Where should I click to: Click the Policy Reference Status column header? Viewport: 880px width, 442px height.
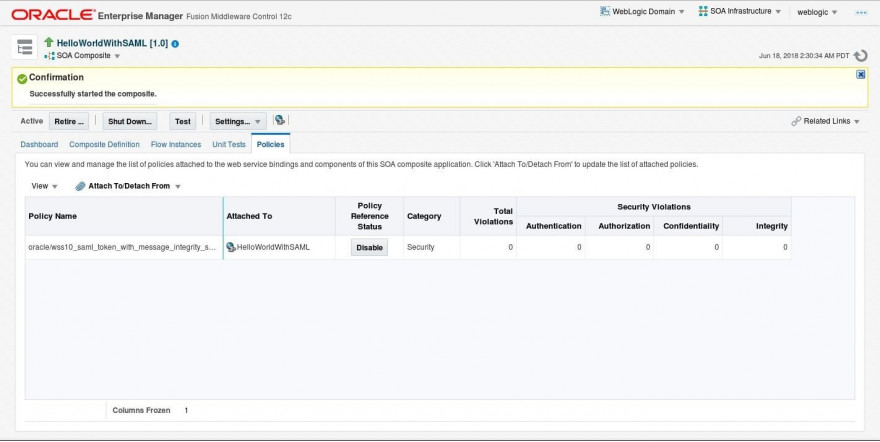[x=369, y=216]
